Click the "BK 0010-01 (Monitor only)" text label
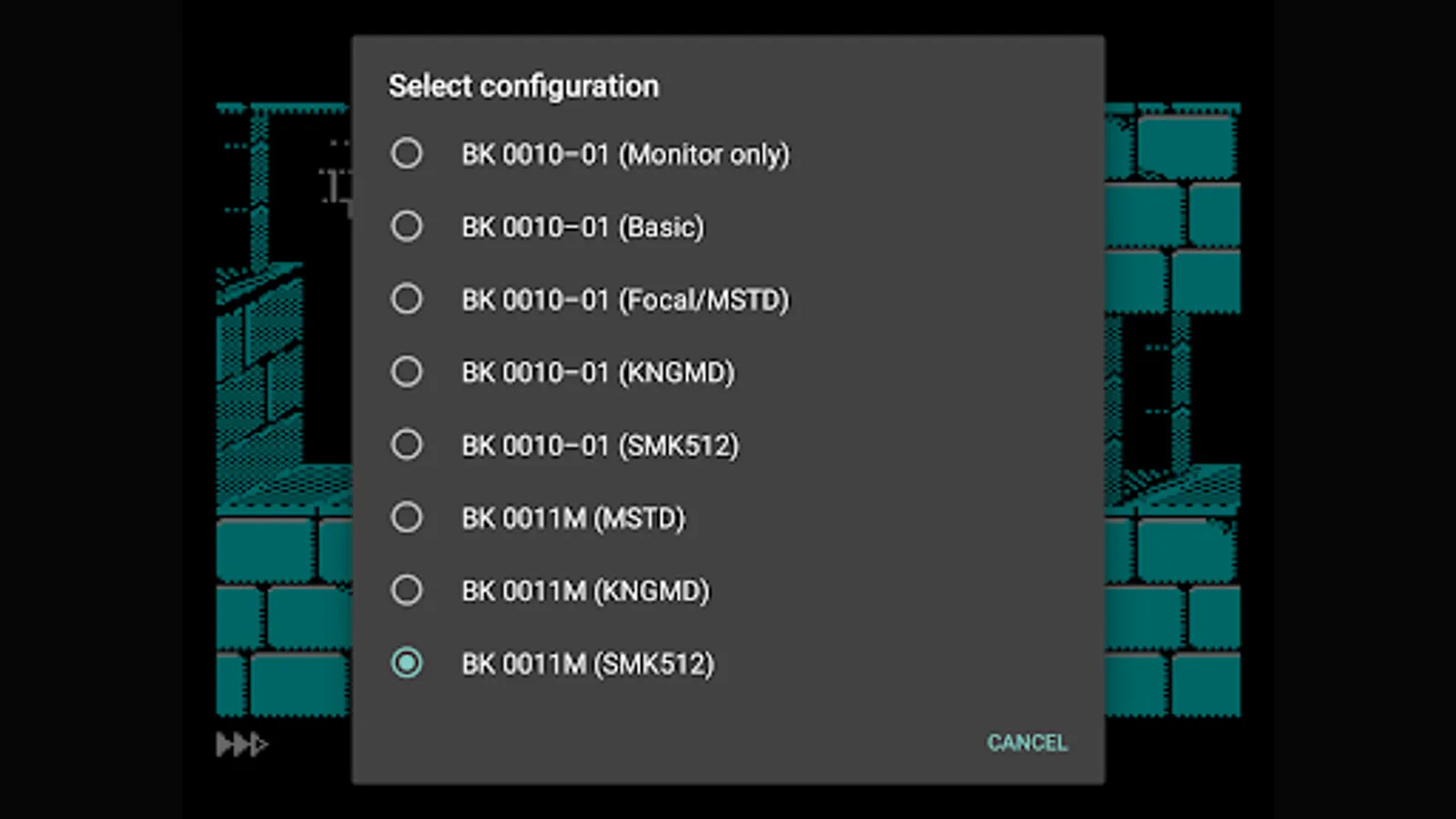This screenshot has height=819, width=1456. [x=625, y=155]
